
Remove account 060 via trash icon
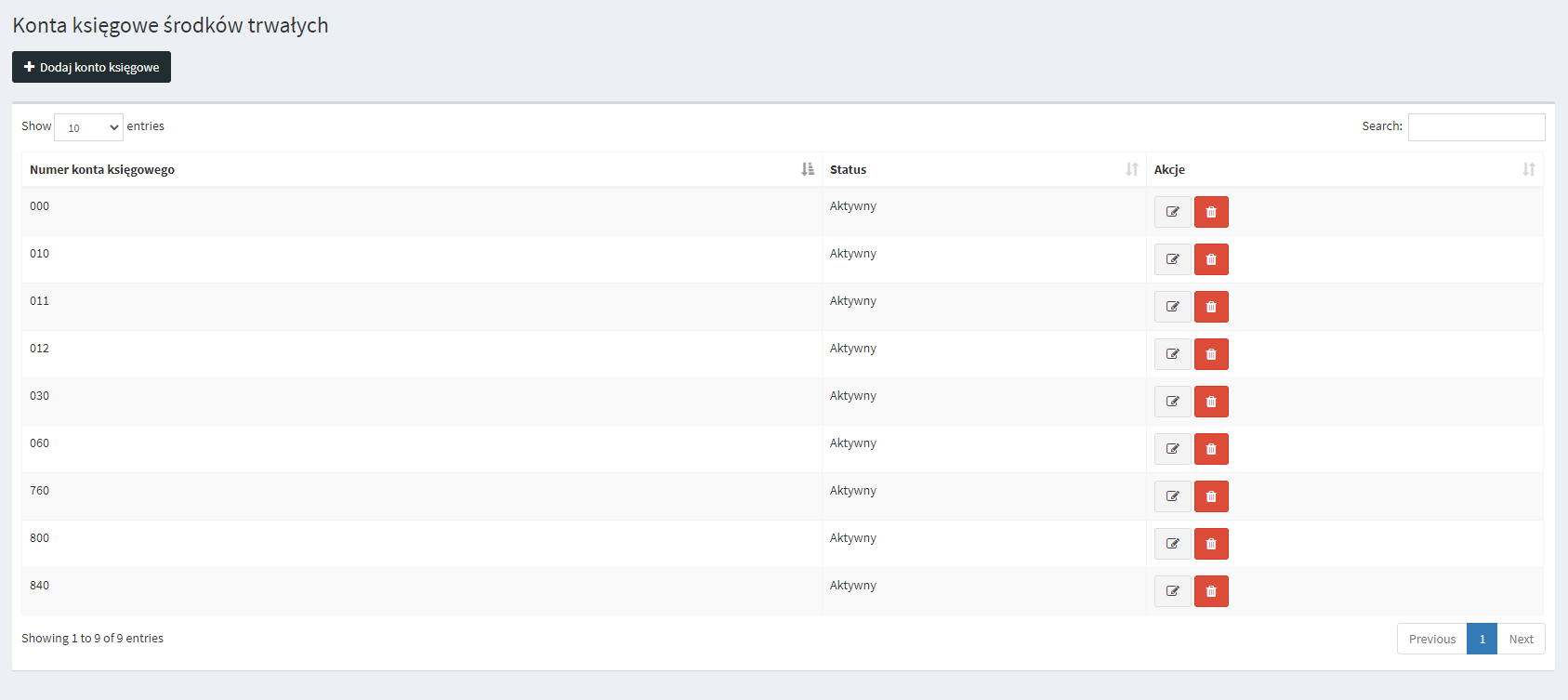[x=1211, y=449]
